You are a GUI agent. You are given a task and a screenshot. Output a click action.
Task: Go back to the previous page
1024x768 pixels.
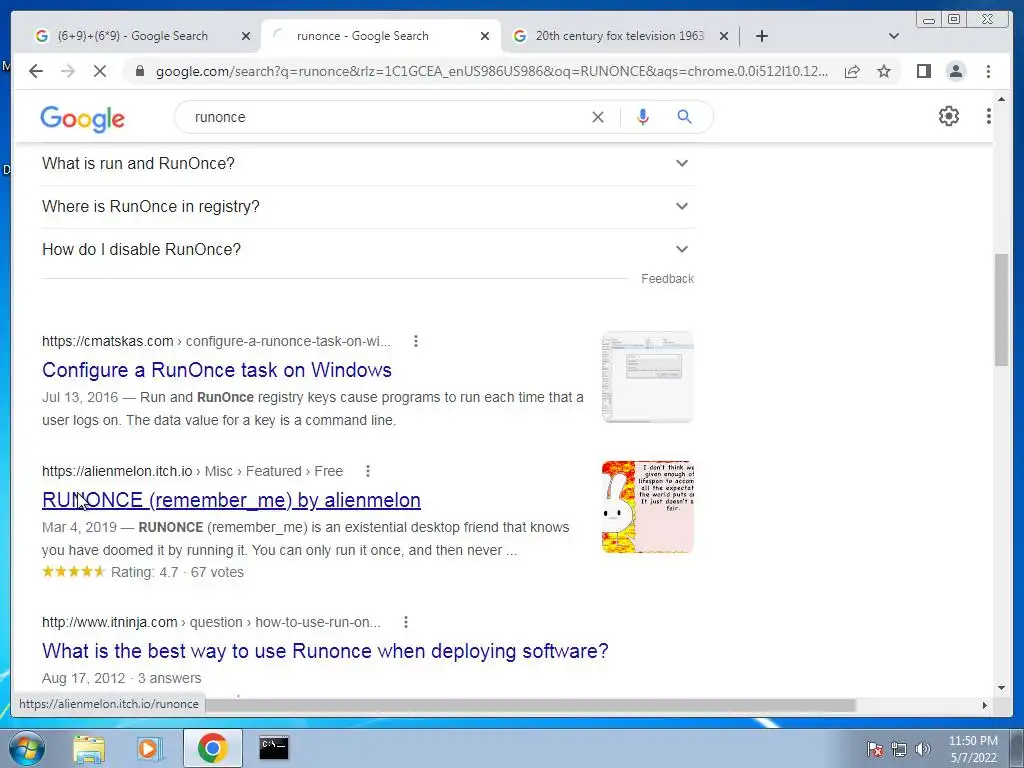click(x=36, y=71)
